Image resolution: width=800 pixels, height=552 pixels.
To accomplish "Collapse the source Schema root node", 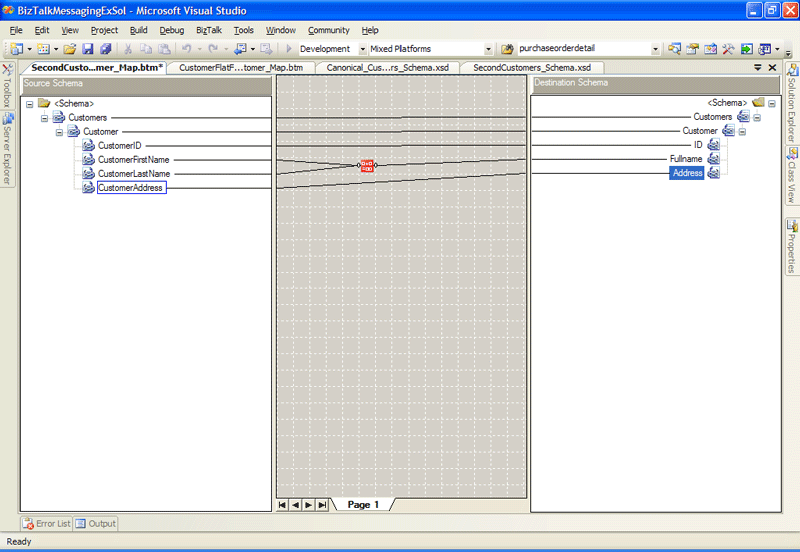I will coord(30,104).
